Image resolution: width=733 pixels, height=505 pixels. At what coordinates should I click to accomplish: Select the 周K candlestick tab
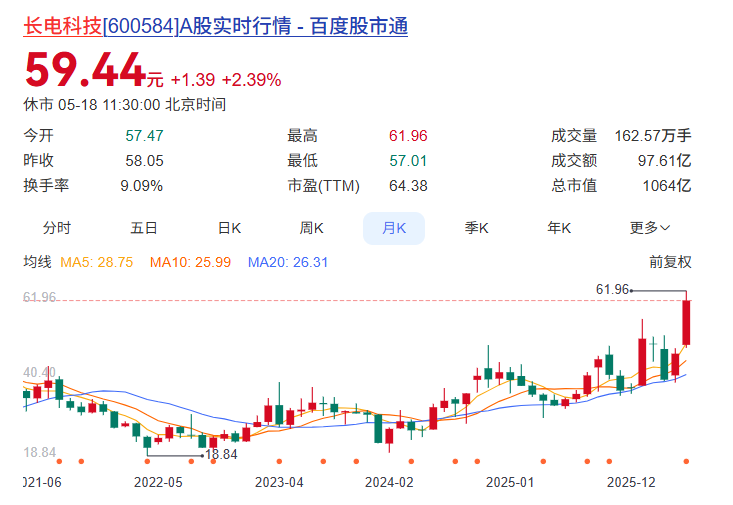pos(311,228)
